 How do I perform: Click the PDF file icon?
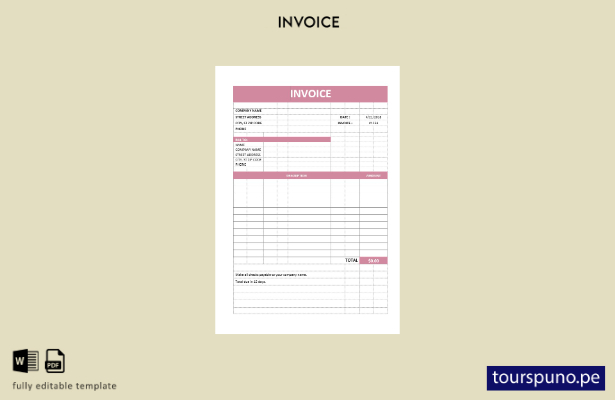[55, 361]
